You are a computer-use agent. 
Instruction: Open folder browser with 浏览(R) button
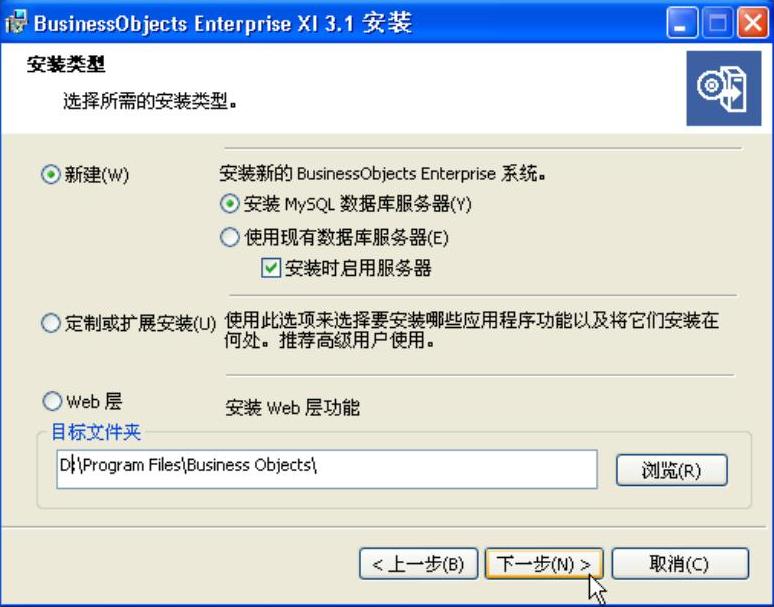pos(671,470)
